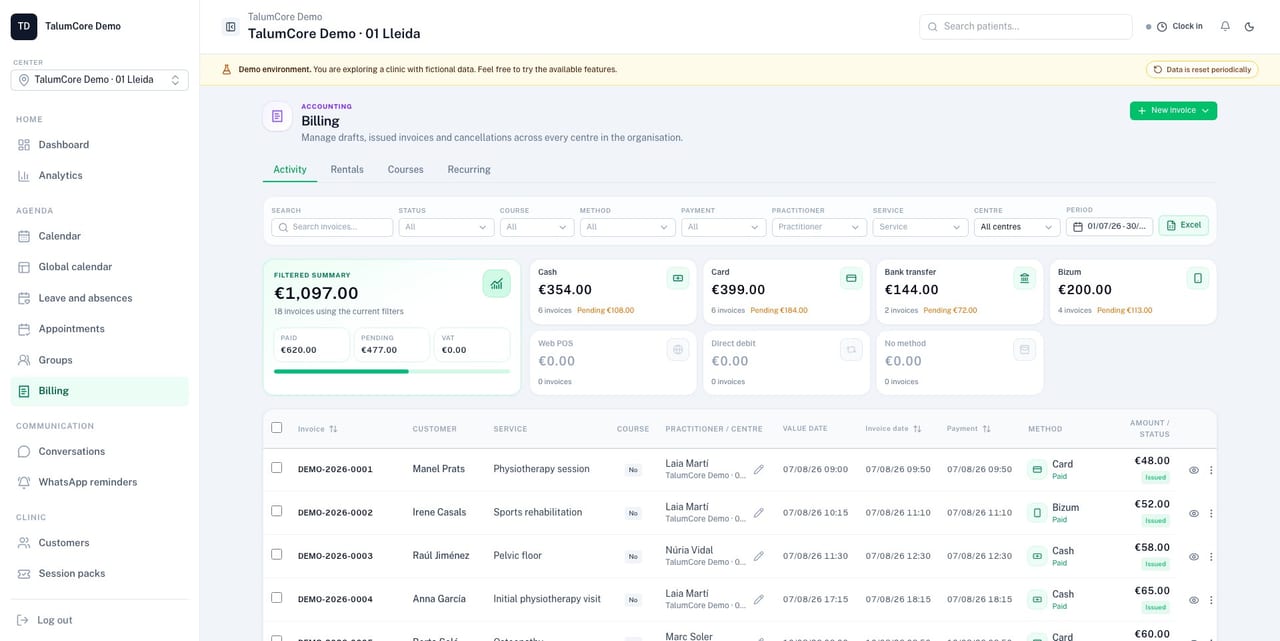Focus the Search invoices field
Image resolution: width=1280 pixels, height=641 pixels.
(332, 227)
